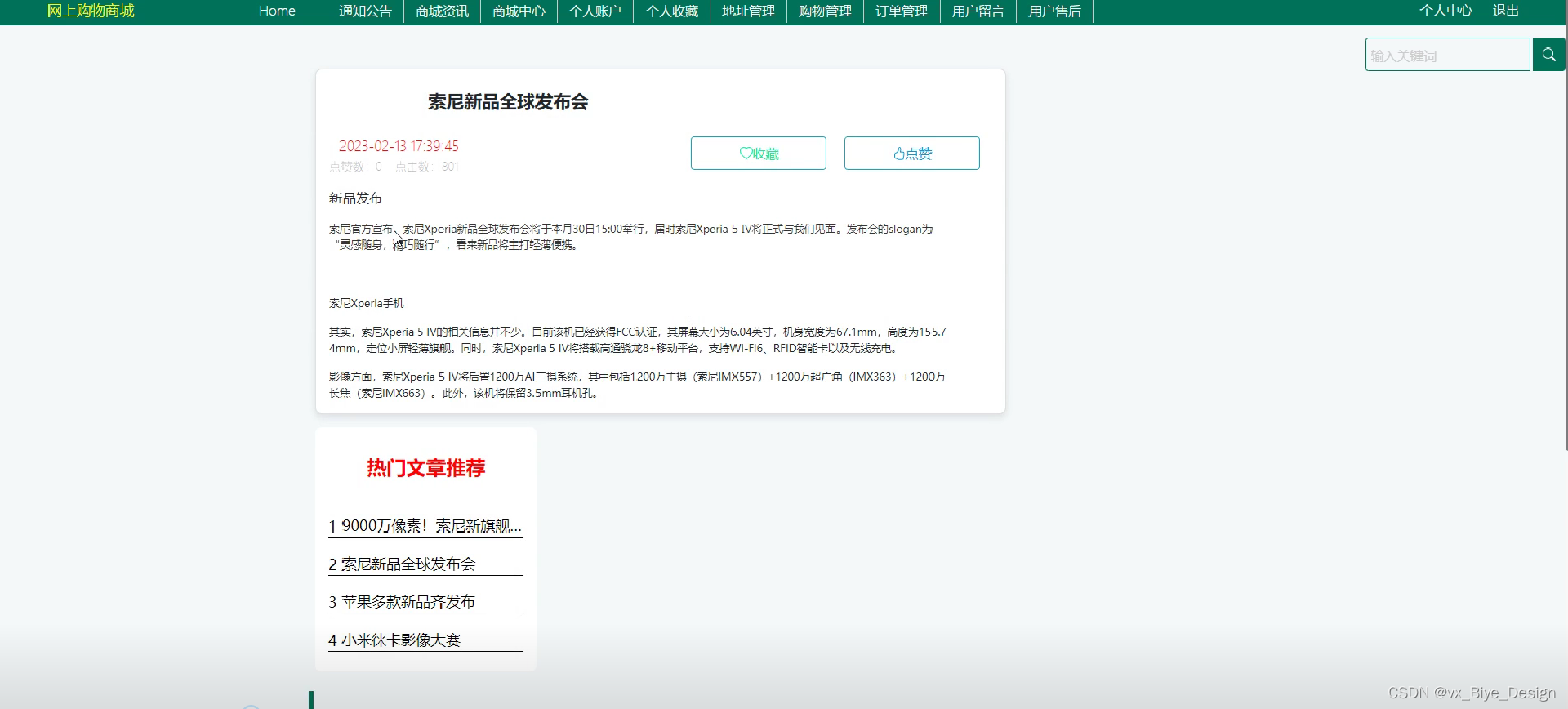
Task: Click the 点击数: 801 counter text
Action: tap(427, 167)
